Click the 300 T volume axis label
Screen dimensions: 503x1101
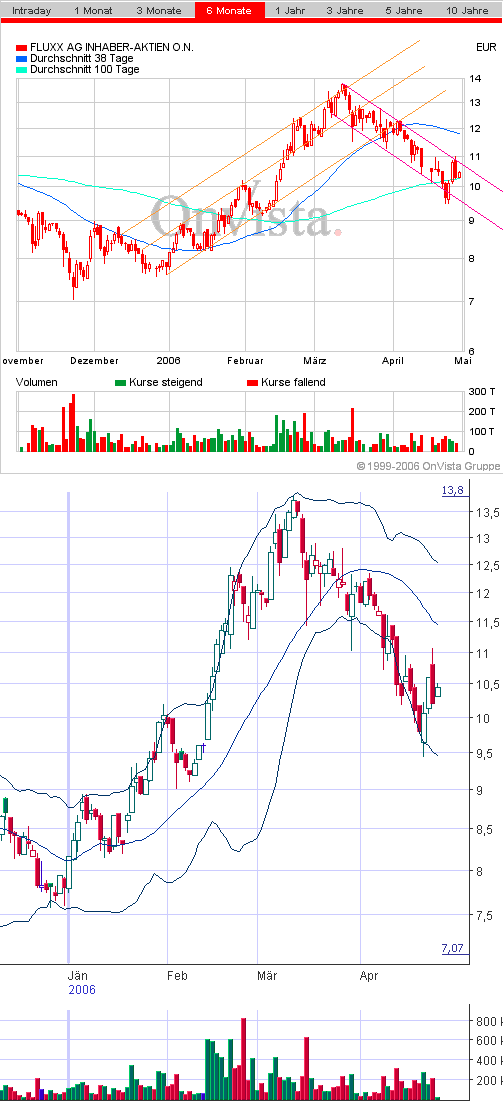(481, 392)
